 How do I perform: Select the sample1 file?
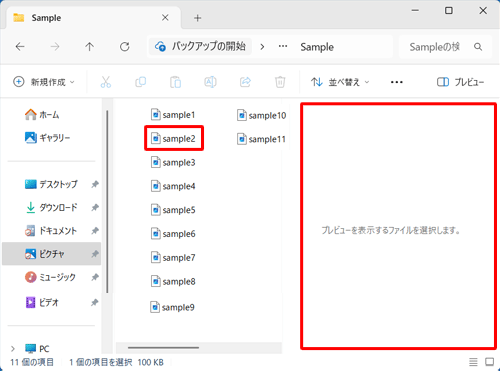click(173, 115)
